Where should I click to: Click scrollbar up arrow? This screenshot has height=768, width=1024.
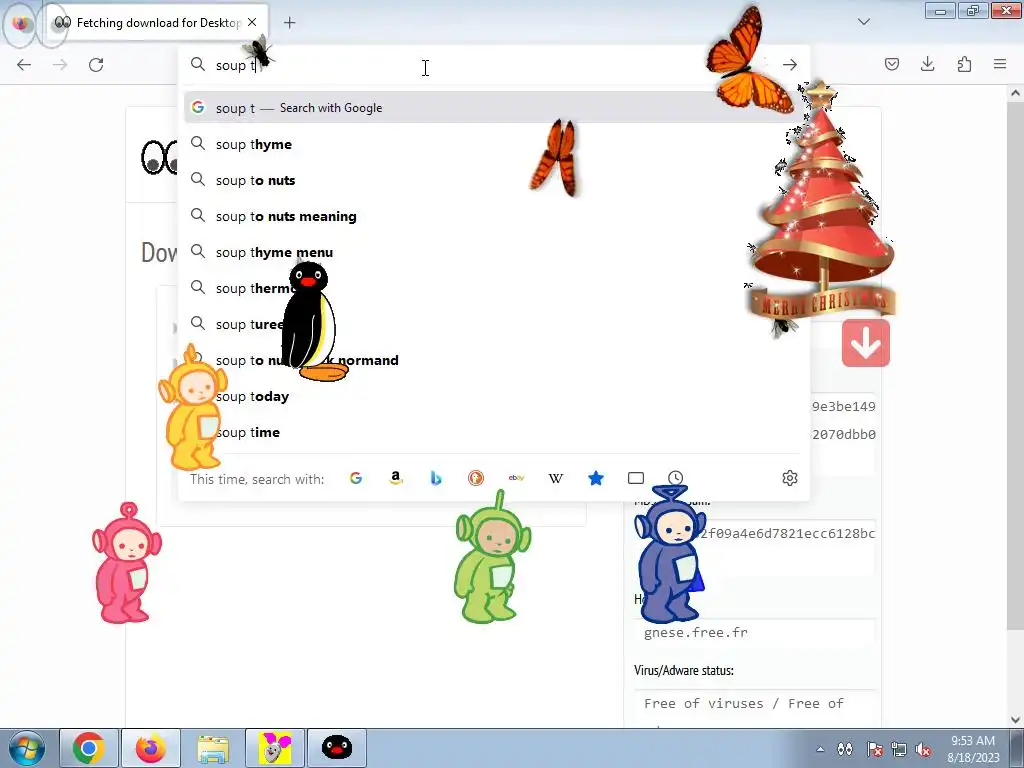point(1015,93)
